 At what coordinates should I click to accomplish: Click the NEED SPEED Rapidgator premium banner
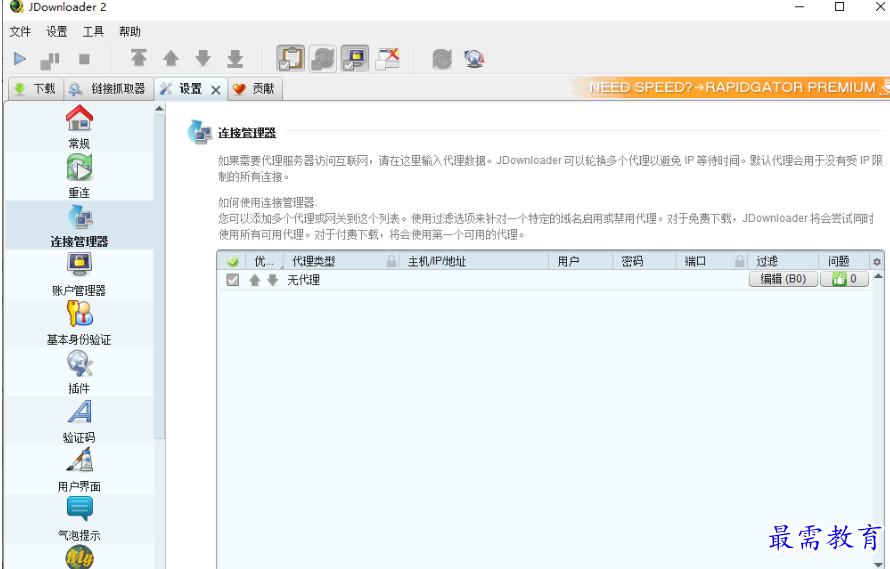tap(731, 87)
